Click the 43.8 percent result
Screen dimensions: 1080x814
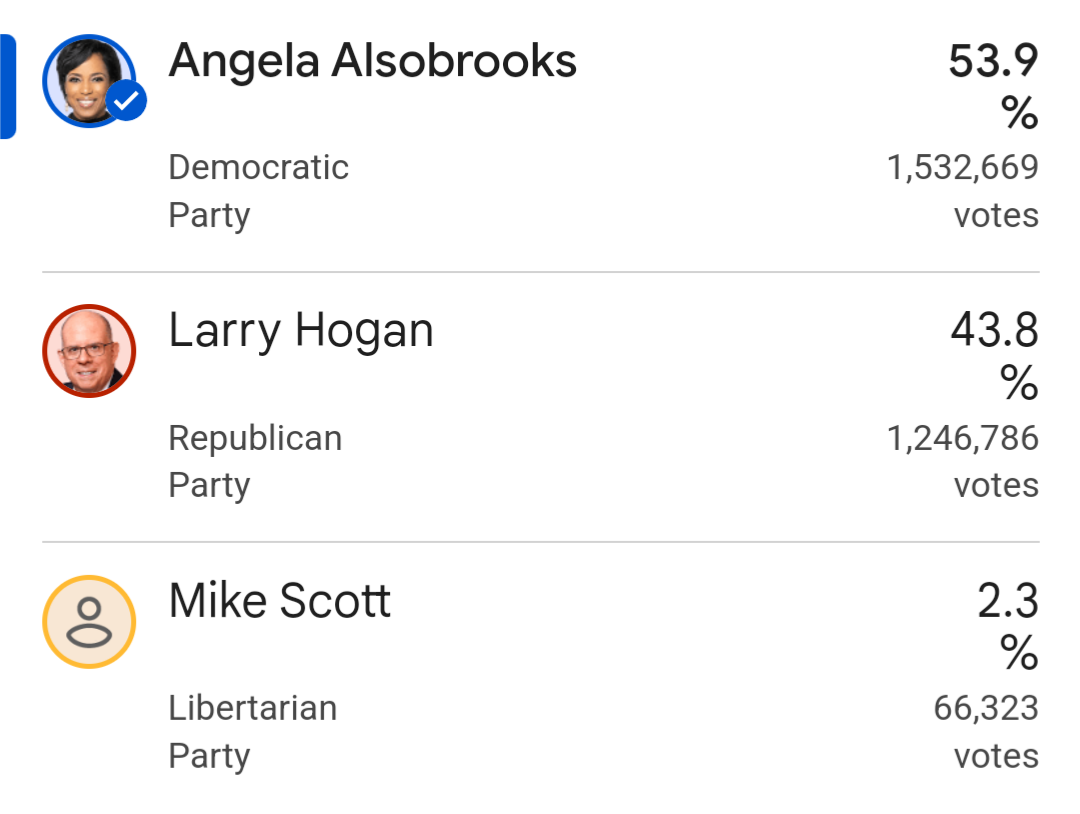click(995, 355)
